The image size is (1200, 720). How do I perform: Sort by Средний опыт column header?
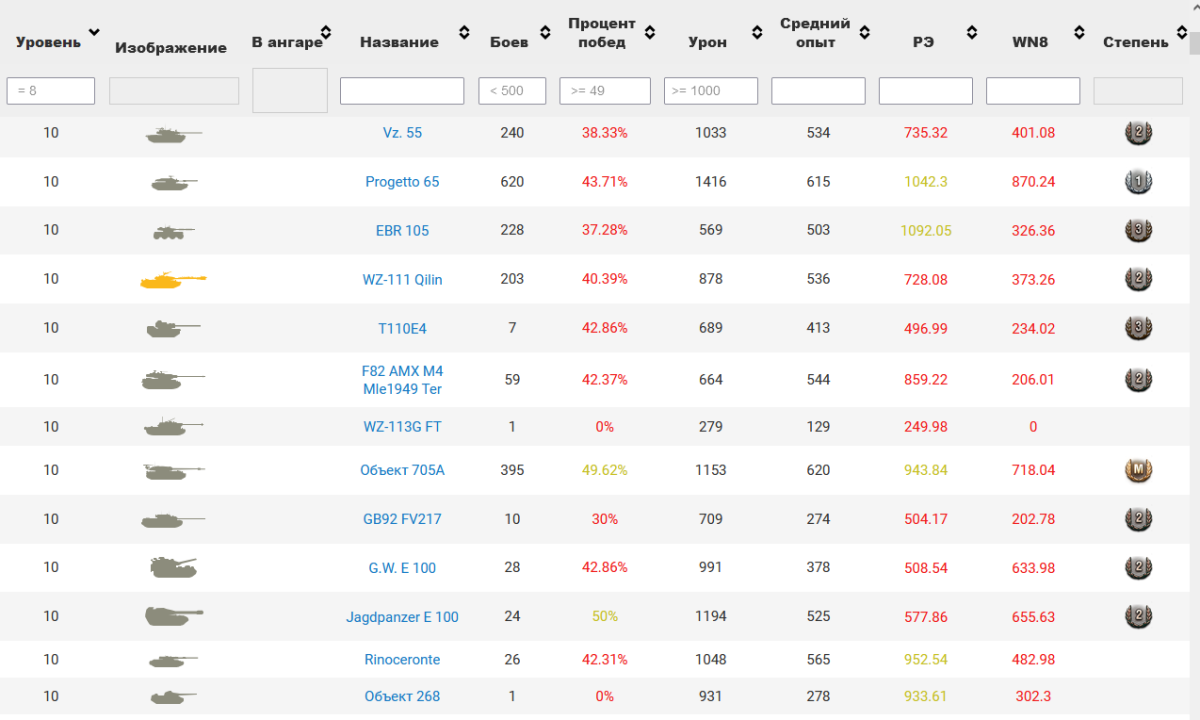click(x=815, y=32)
